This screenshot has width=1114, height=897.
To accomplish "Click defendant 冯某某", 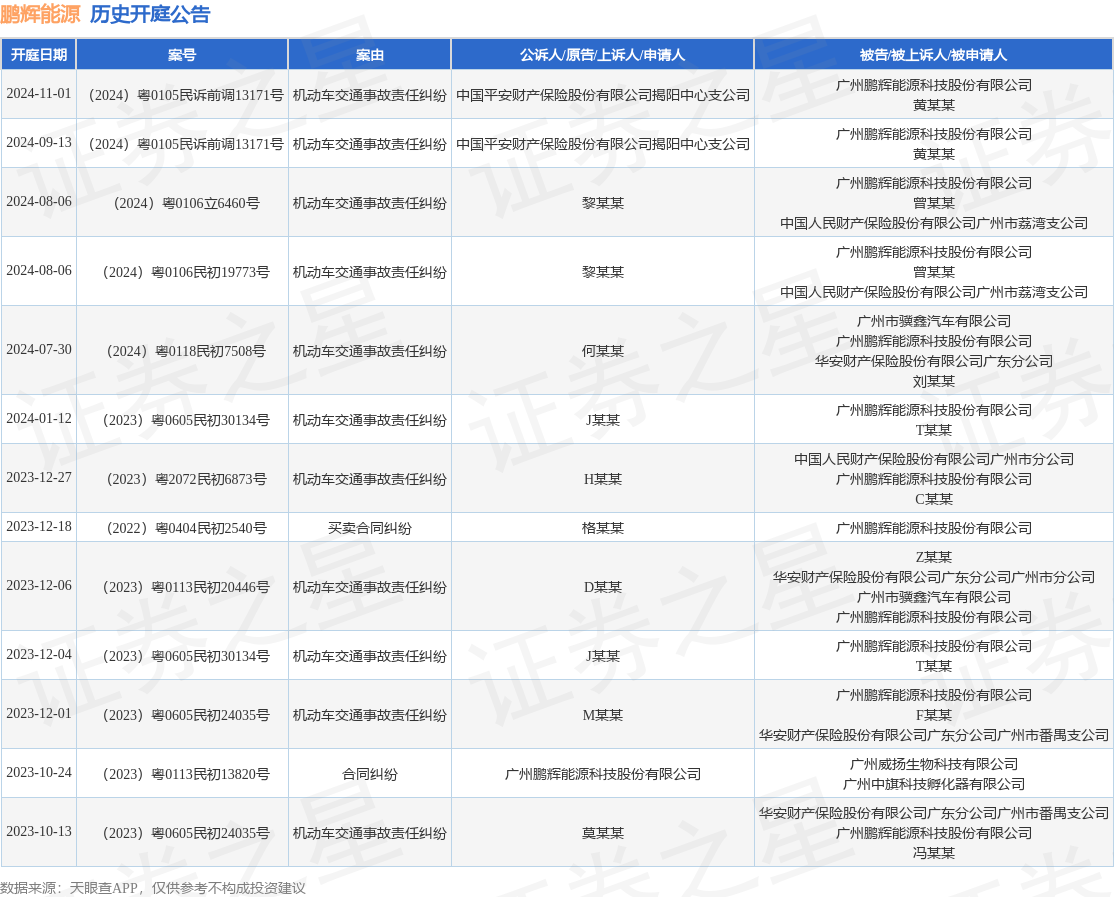I will click(934, 853).
